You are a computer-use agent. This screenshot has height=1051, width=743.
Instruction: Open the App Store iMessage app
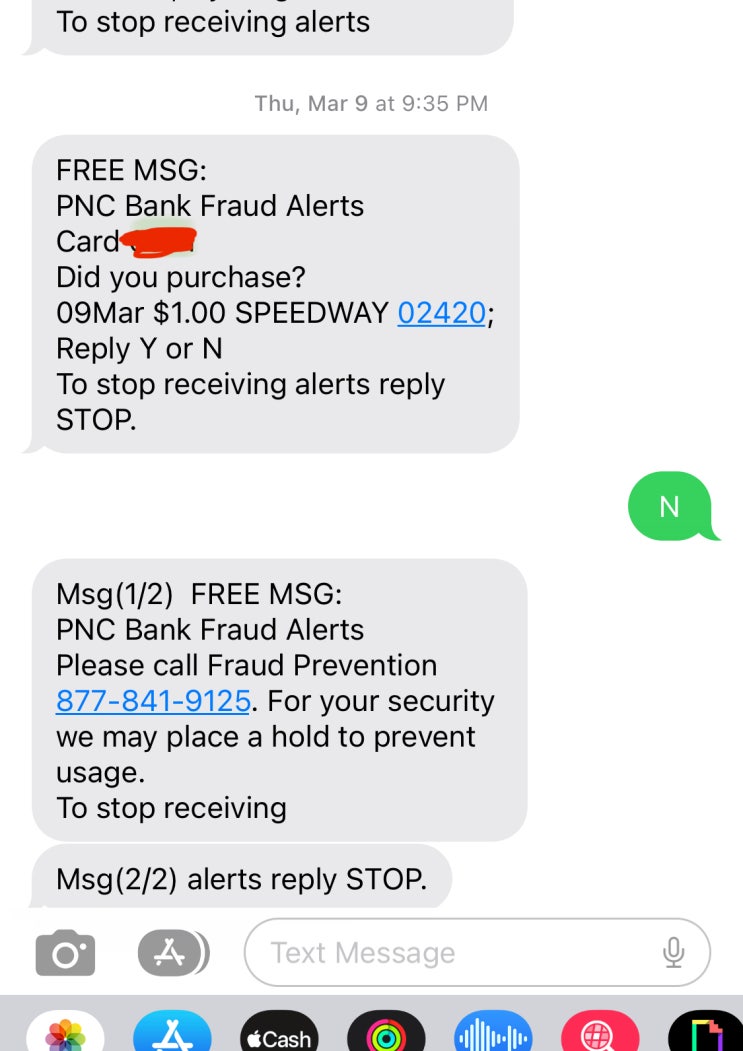[x=172, y=1034]
